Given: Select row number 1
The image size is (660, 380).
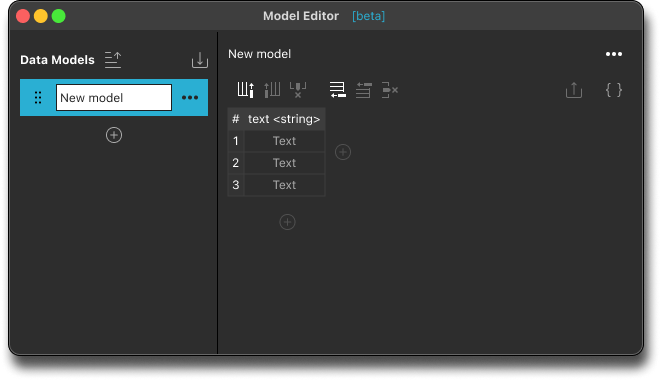Looking at the screenshot, I should pos(236,141).
